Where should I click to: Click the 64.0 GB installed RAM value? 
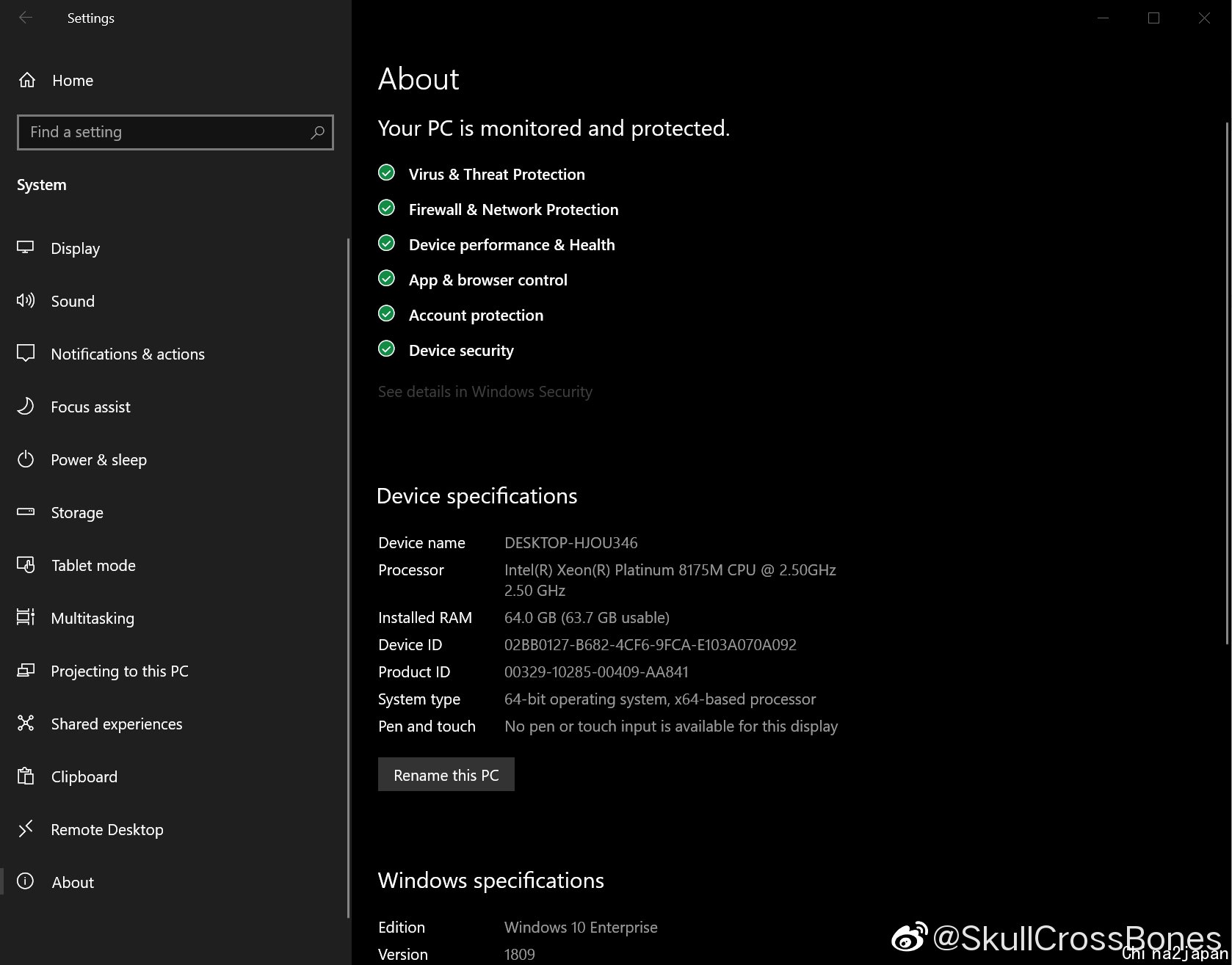(587, 618)
